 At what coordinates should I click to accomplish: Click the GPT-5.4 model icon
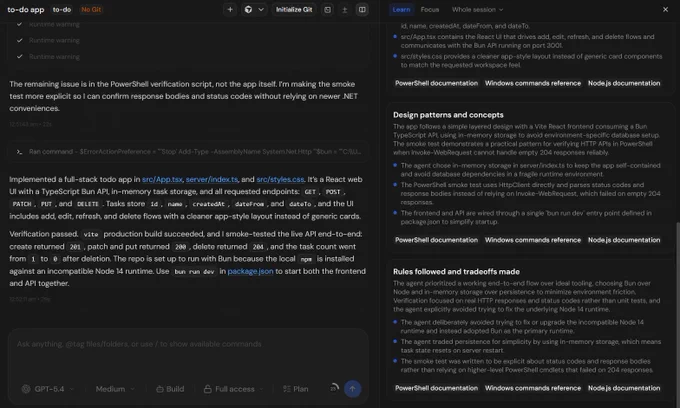26,389
